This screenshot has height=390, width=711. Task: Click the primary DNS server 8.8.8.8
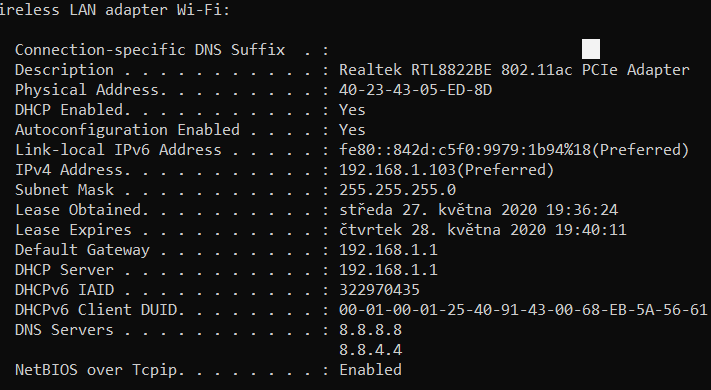(370, 330)
